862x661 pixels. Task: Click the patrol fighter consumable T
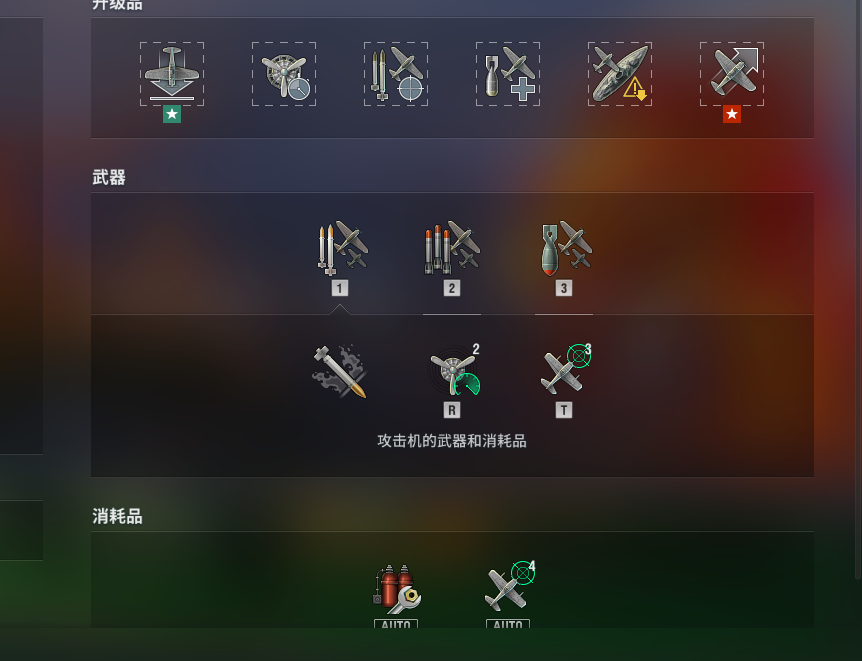pos(564,379)
